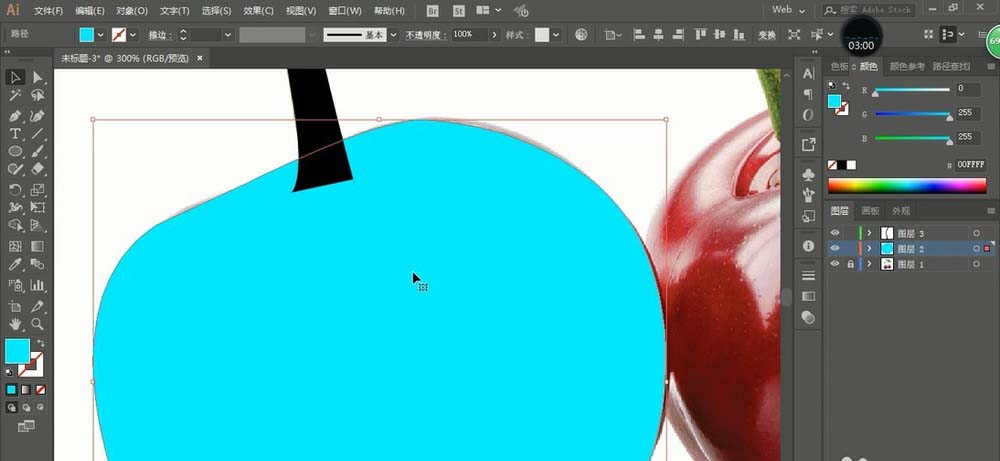The height and width of the screenshot is (461, 1000).
Task: Select the Pen tool
Action: pyautogui.click(x=16, y=115)
